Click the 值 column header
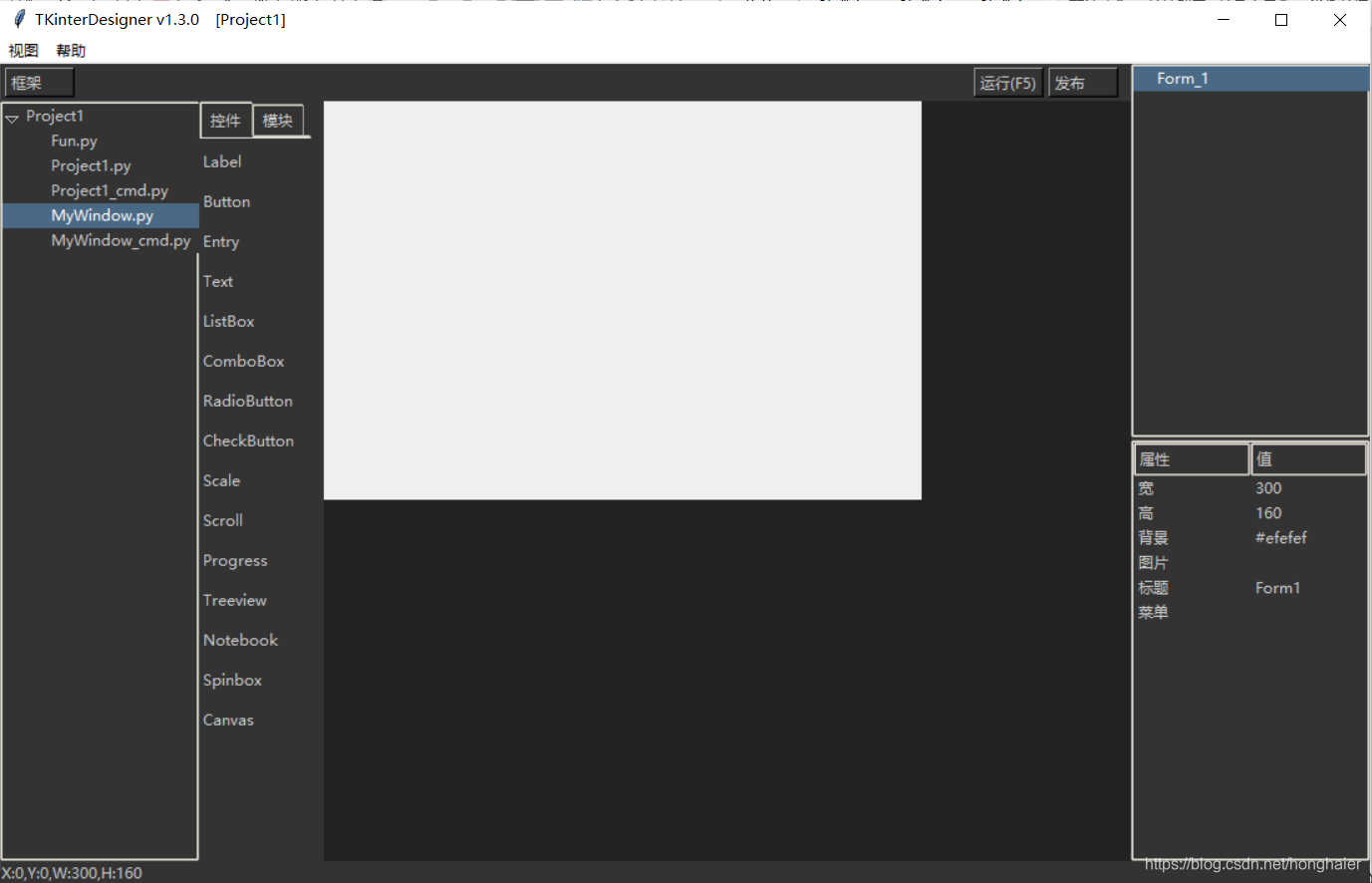This screenshot has width=1372, height=883. click(x=1308, y=459)
